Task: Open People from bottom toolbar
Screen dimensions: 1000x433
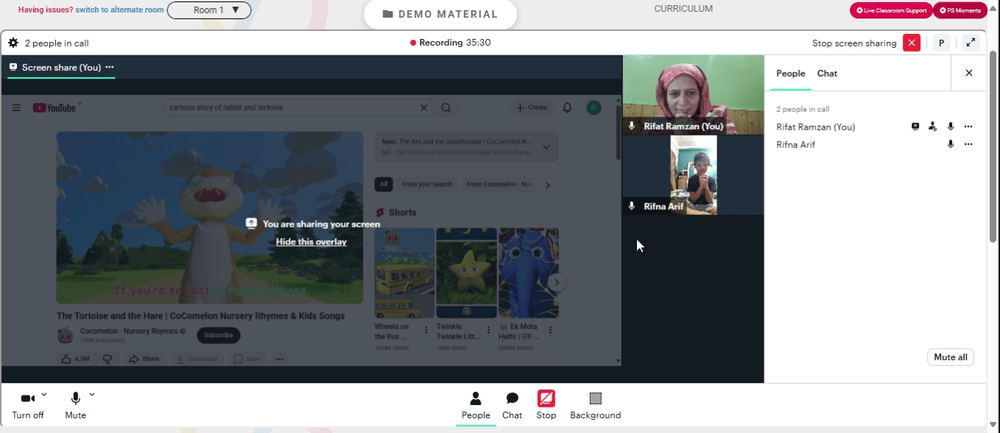Action: pos(476,406)
